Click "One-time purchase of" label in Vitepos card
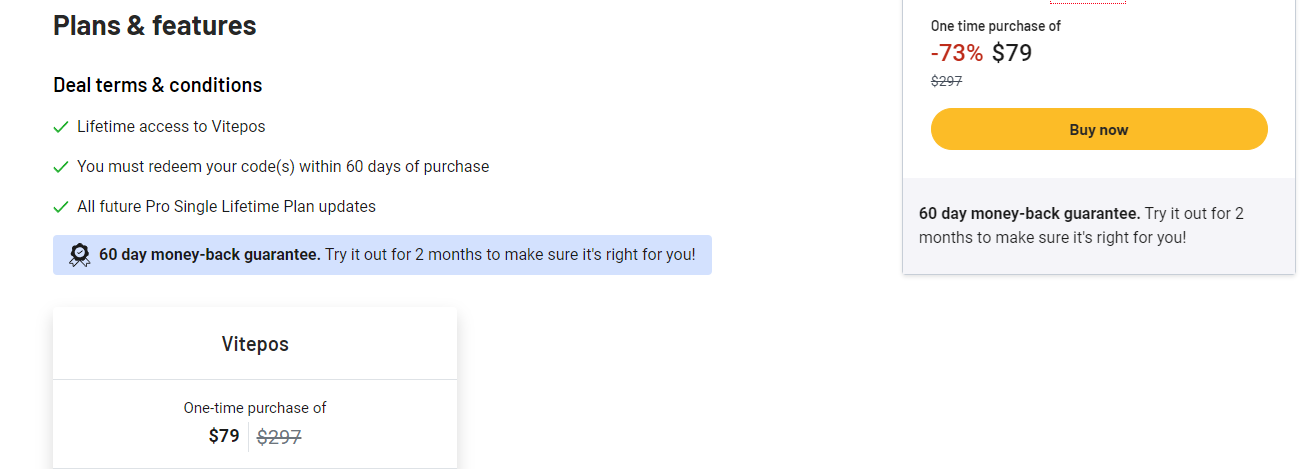Image resolution: width=1308 pixels, height=469 pixels. click(255, 408)
